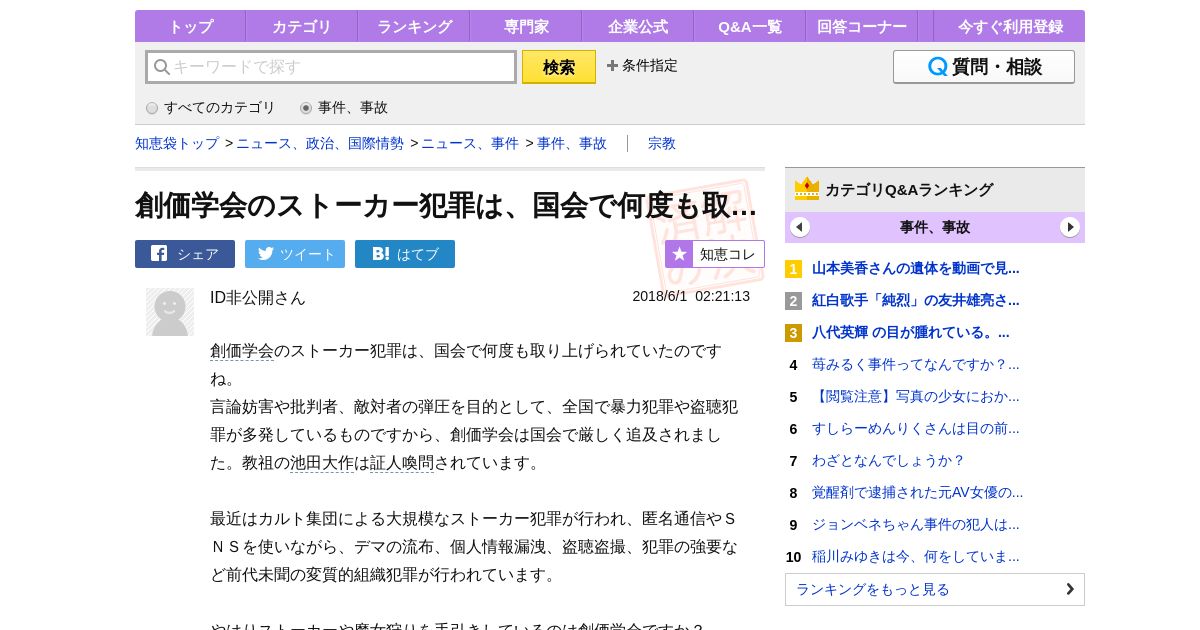This screenshot has width=1200, height=630.
Task: Open the 企業公式 tab
Action: click(638, 27)
